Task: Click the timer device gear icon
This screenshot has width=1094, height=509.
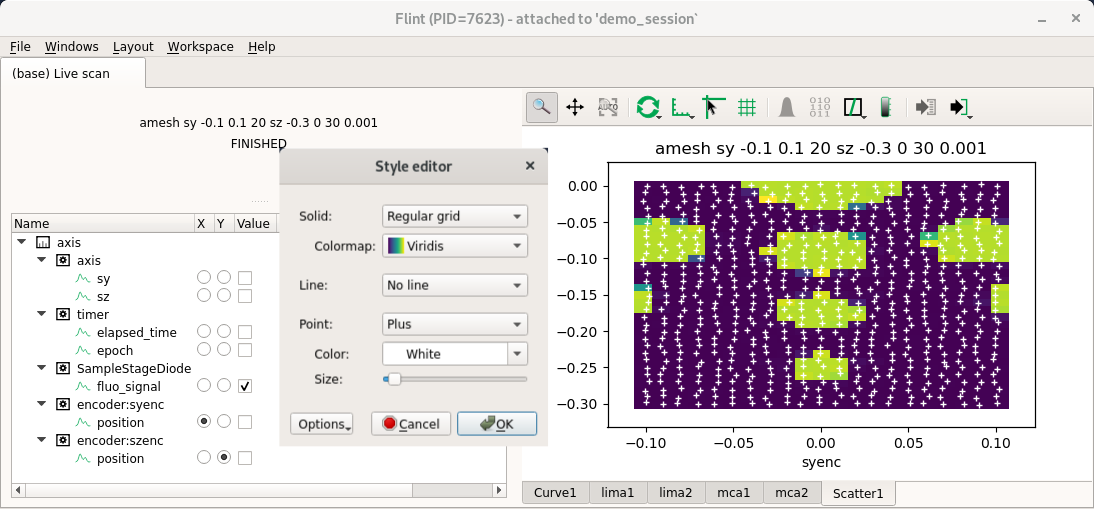Action: click(x=63, y=314)
